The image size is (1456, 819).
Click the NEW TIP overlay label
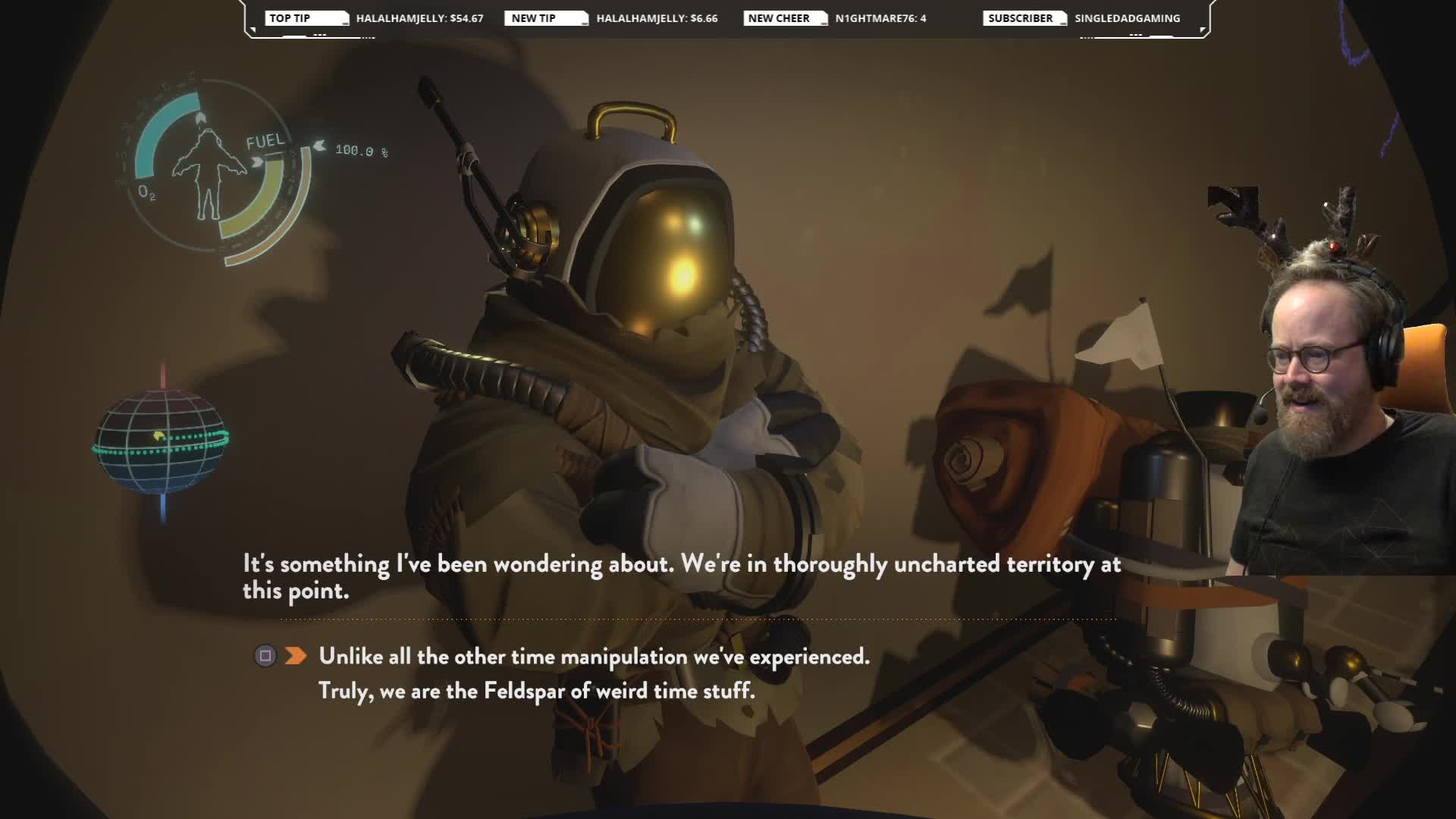pos(546,18)
